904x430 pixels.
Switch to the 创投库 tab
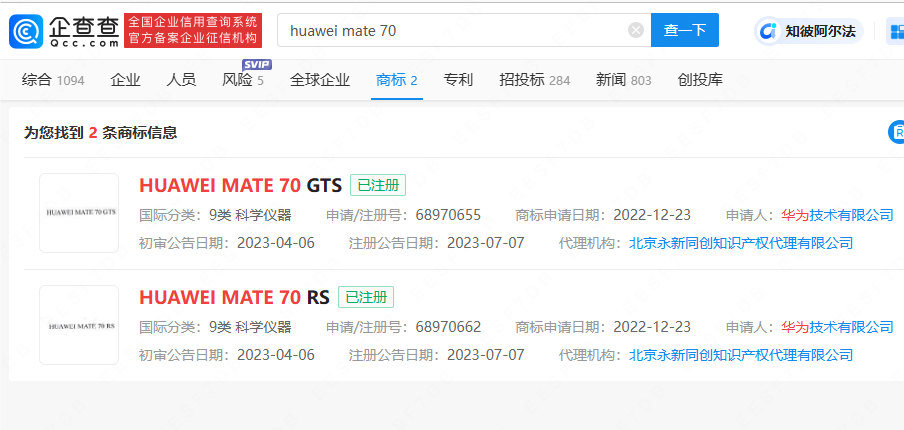(x=700, y=80)
